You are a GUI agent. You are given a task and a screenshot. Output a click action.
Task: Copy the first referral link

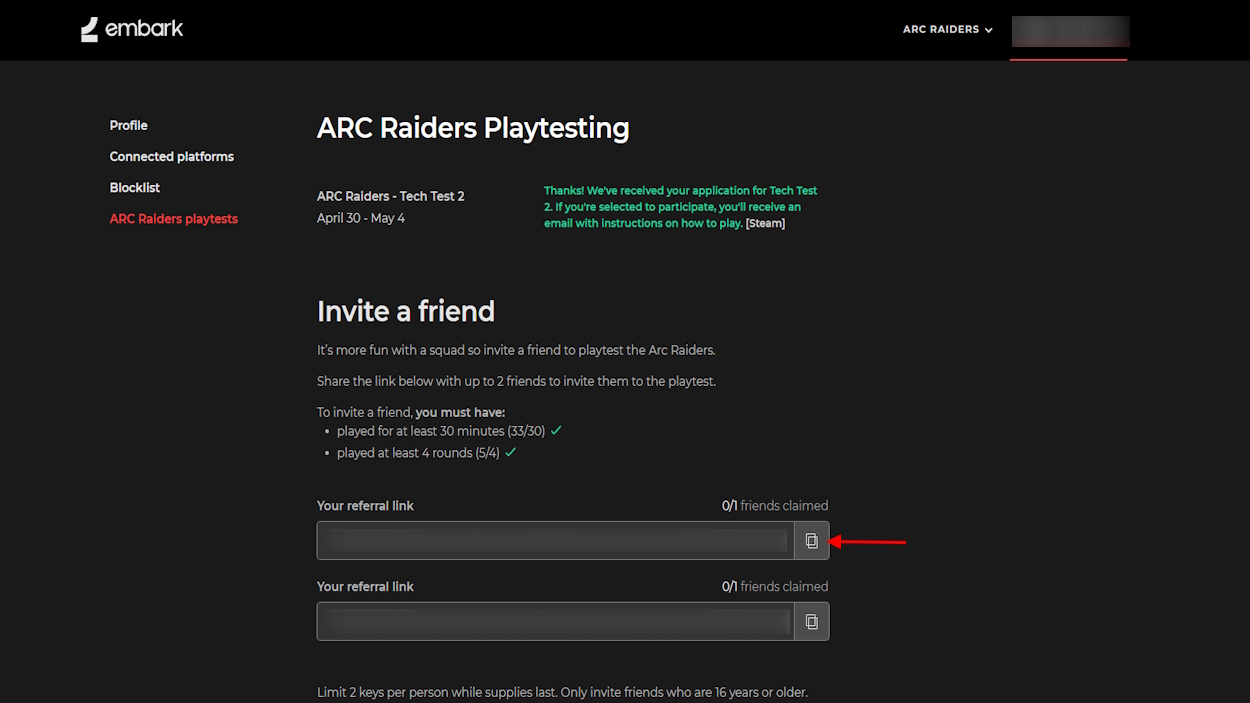click(811, 541)
